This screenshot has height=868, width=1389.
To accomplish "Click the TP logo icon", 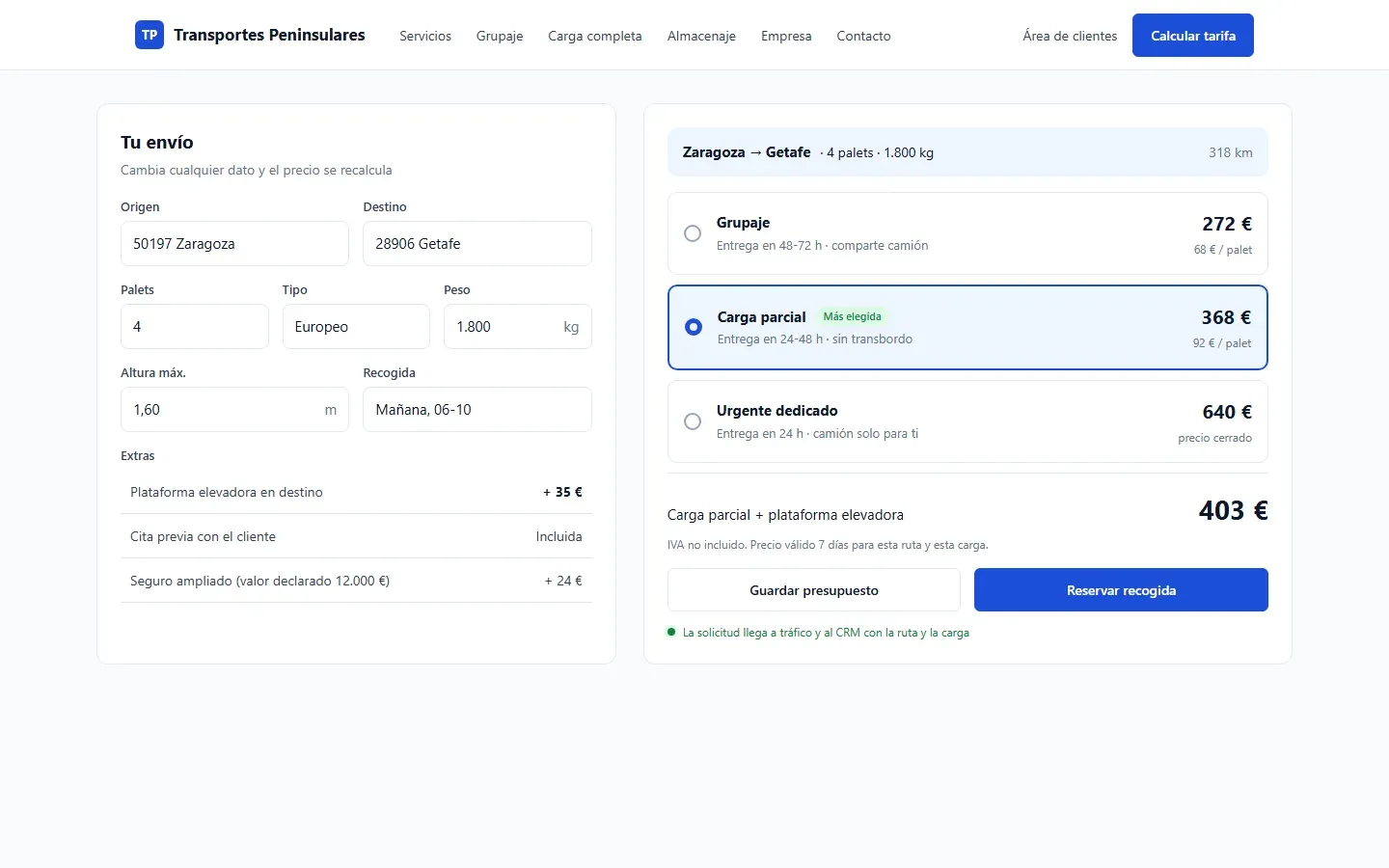I will tap(150, 35).
